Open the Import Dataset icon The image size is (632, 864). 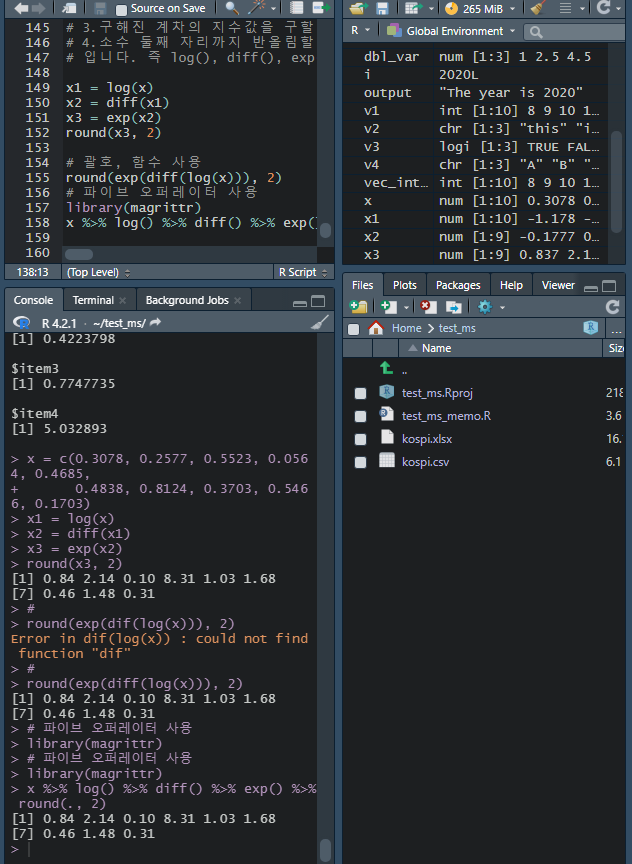[412, 8]
